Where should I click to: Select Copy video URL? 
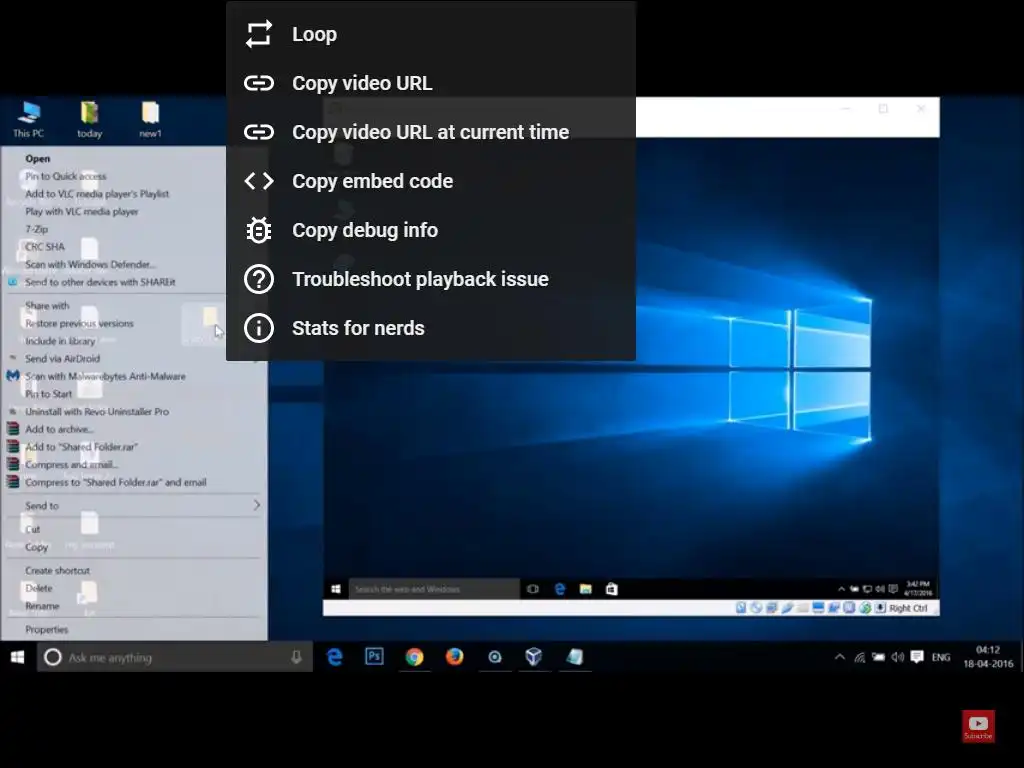pyautogui.click(x=431, y=83)
